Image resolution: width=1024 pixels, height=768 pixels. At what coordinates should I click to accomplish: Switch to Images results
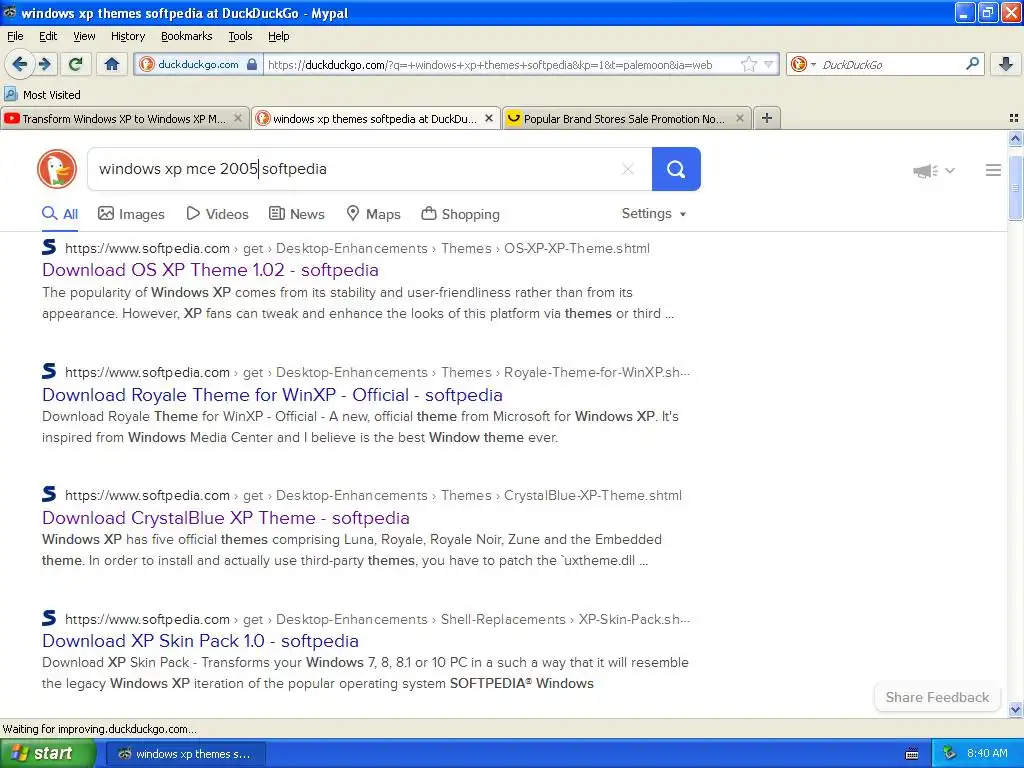point(131,214)
